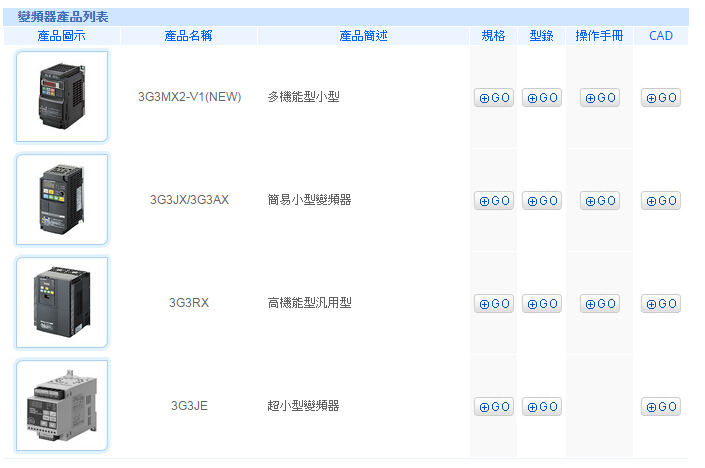
Task: Open CAD GO button for 3G3JX/3G3AX
Action: tap(661, 201)
